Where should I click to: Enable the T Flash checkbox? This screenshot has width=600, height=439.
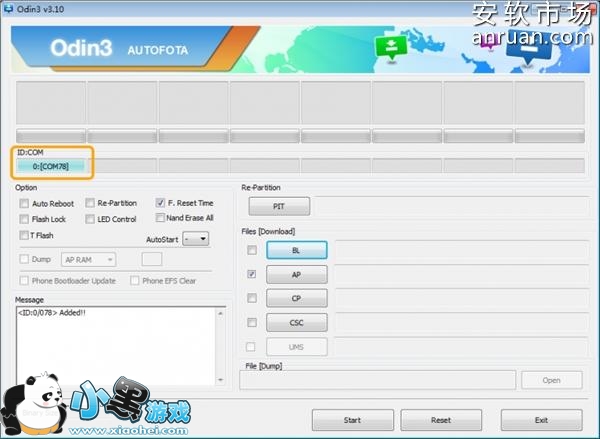click(x=24, y=235)
